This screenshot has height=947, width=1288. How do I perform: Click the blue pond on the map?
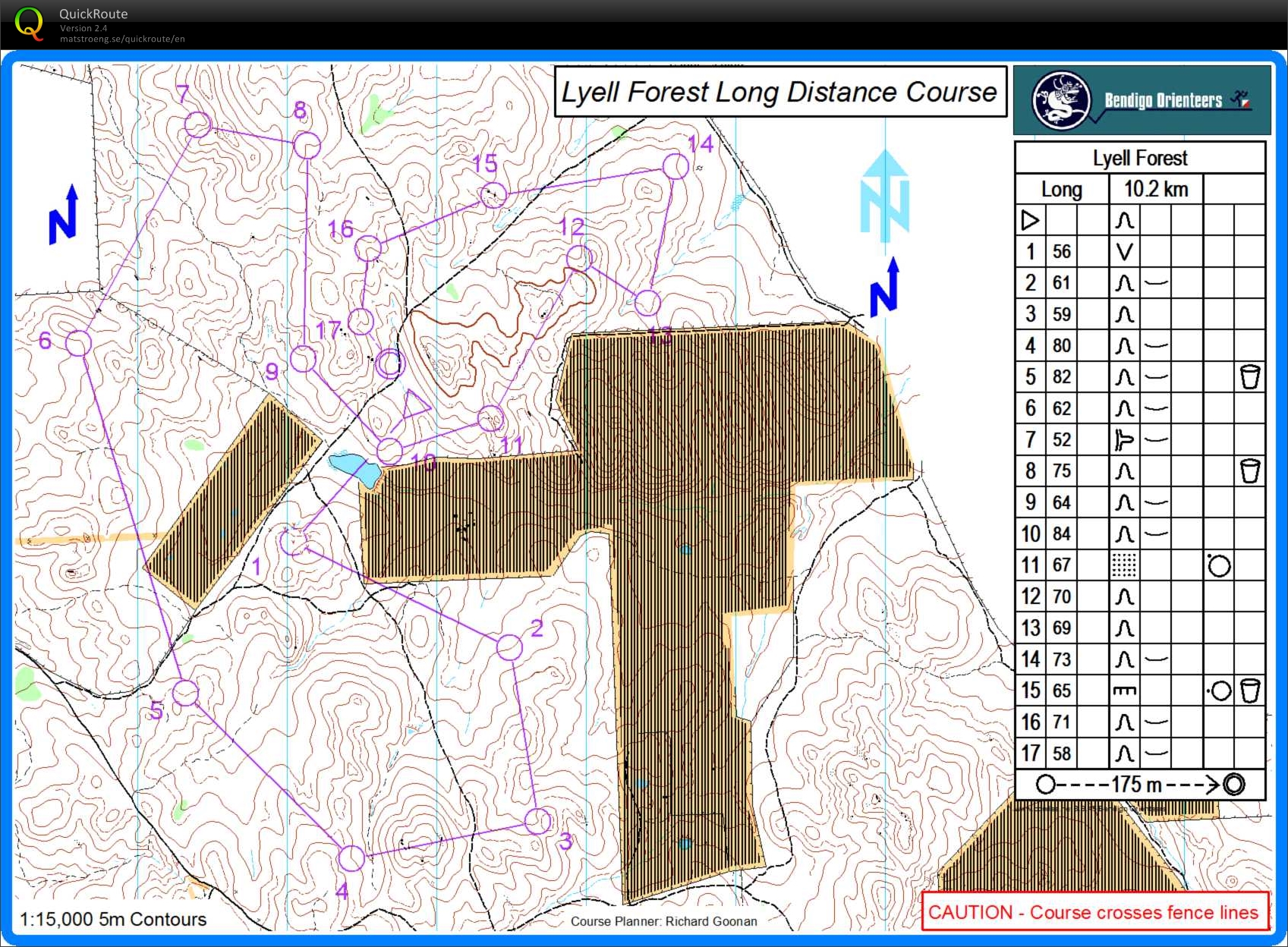click(355, 467)
